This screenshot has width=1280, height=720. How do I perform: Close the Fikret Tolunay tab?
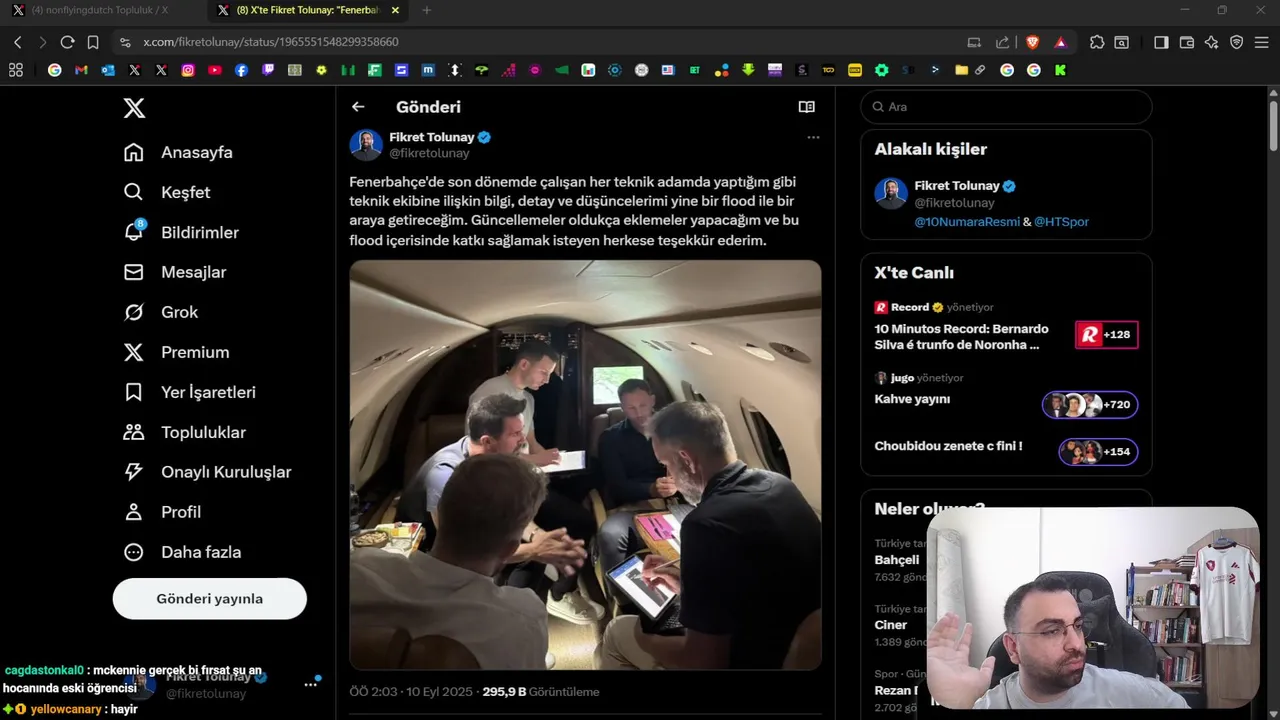(395, 10)
